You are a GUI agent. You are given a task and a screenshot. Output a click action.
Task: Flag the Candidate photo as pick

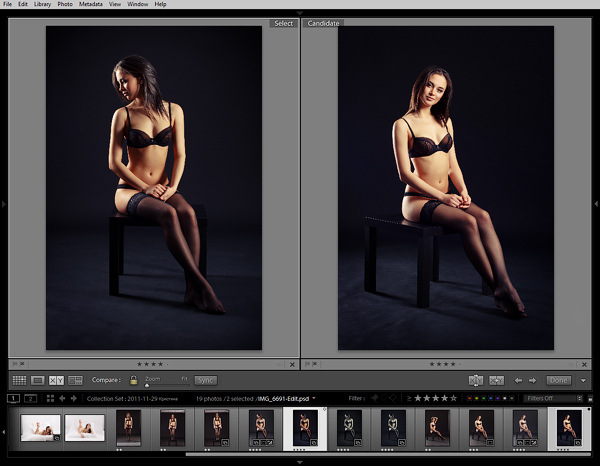(x=307, y=364)
